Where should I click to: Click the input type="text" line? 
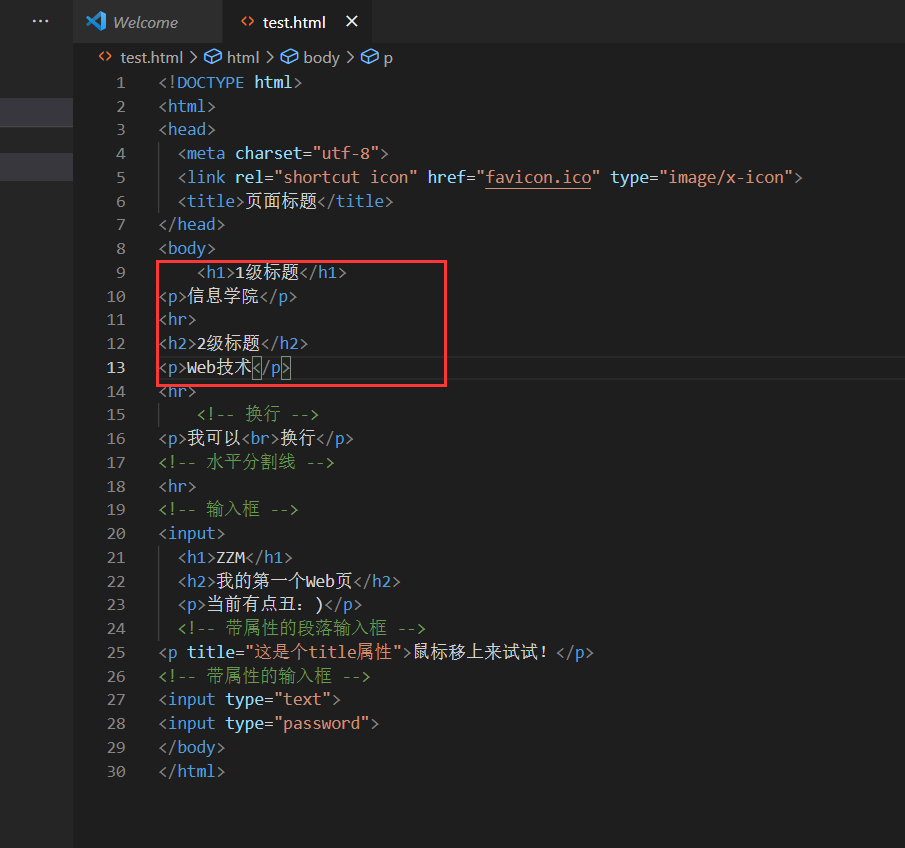(x=249, y=700)
